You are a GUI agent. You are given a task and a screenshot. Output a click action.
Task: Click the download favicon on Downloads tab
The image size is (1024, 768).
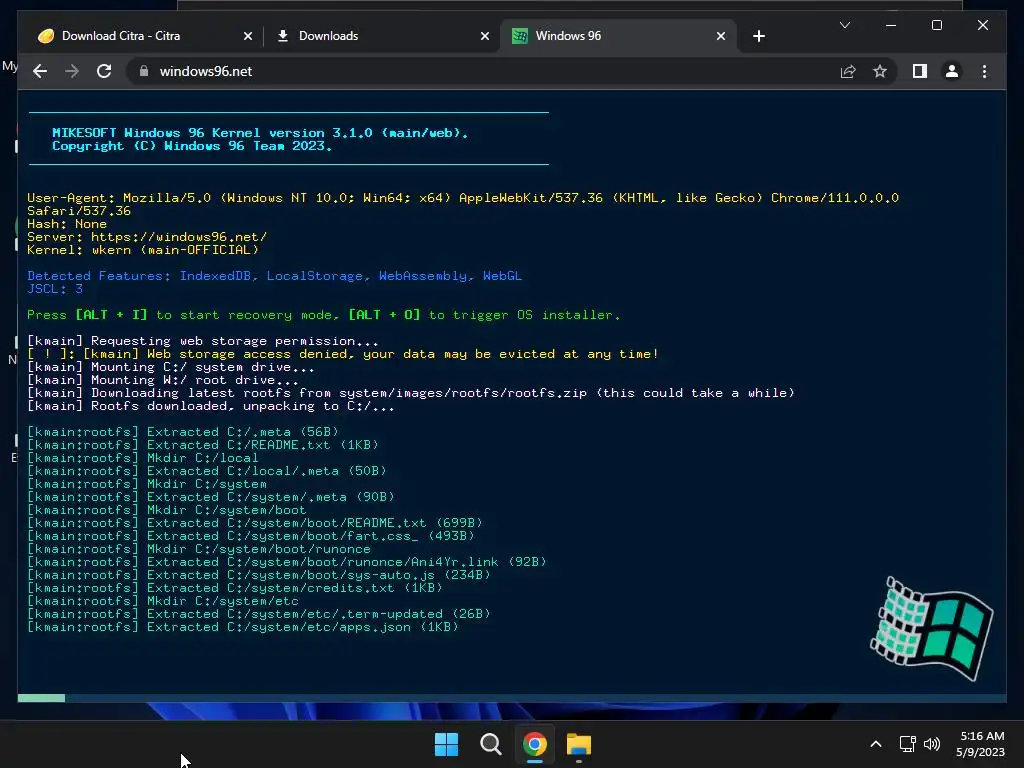[283, 36]
